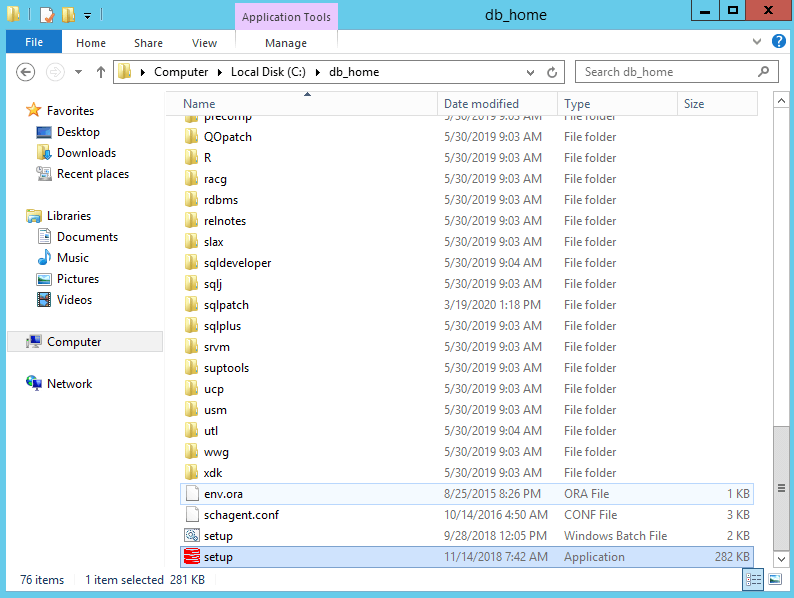Switch to the Home ribbon tab
The width and height of the screenshot is (794, 598).
point(91,43)
